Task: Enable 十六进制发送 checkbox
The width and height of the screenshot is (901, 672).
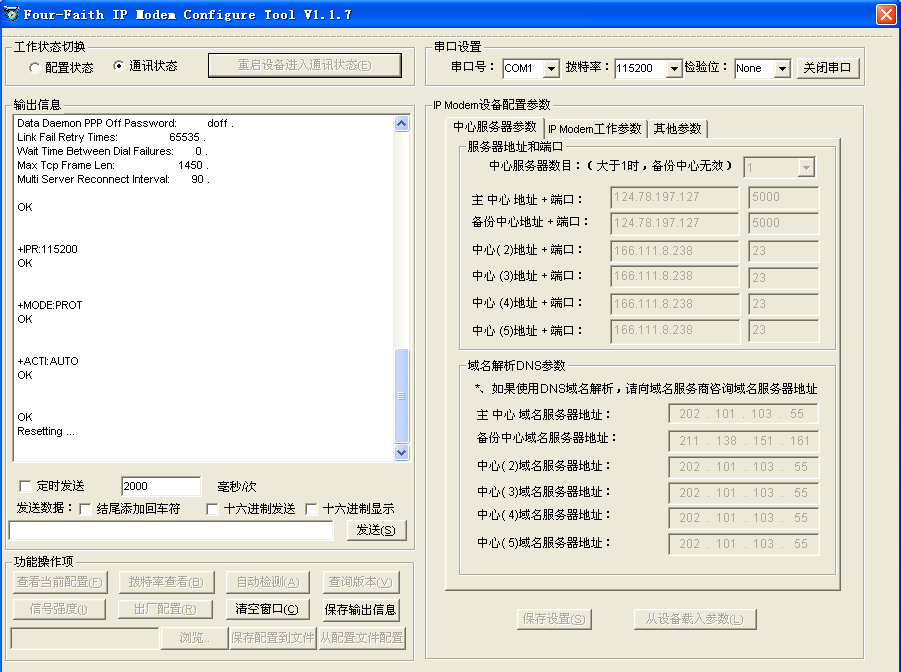Action: [212, 509]
